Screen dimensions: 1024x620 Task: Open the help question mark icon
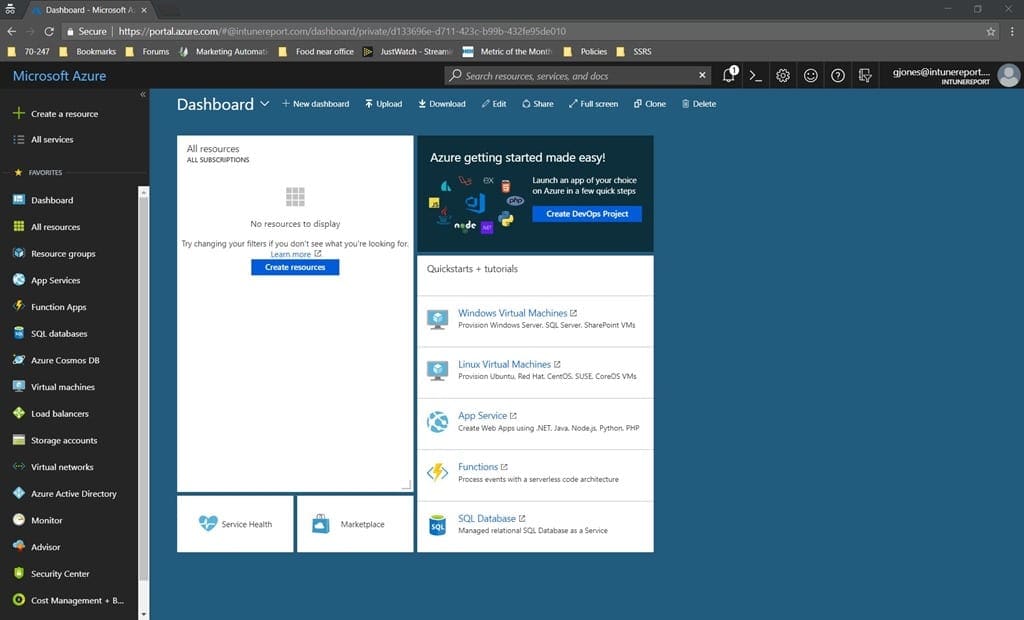838,76
